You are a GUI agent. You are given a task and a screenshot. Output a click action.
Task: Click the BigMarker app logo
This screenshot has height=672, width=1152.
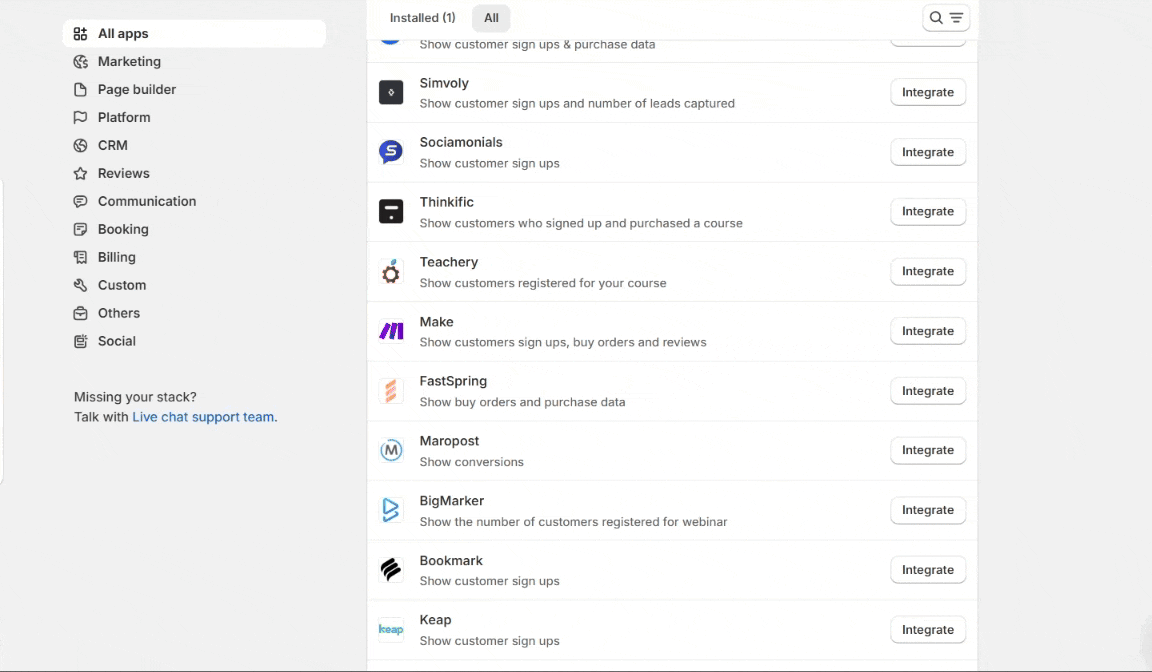click(x=391, y=510)
